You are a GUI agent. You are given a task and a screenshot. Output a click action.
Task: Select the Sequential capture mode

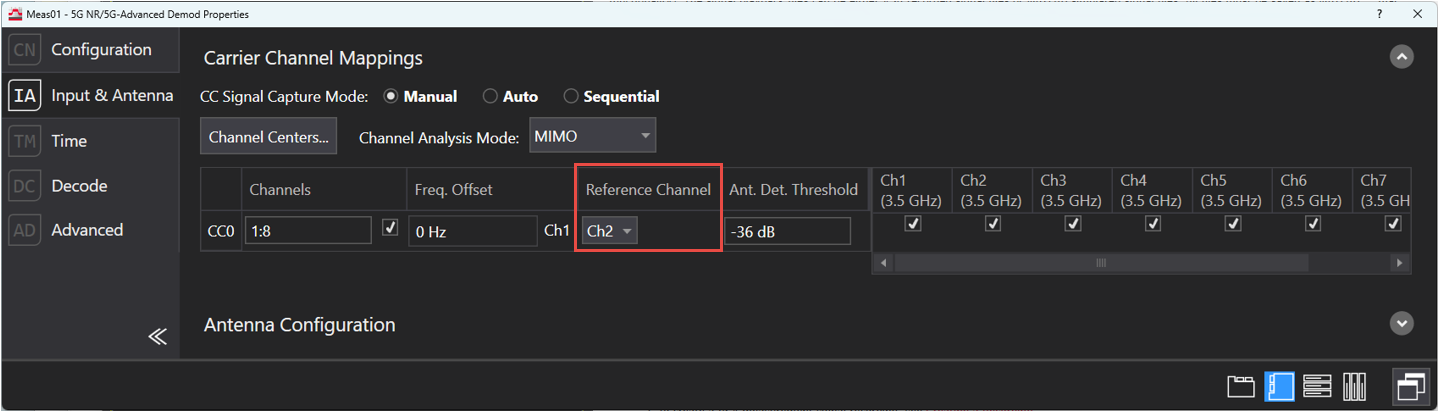point(571,97)
